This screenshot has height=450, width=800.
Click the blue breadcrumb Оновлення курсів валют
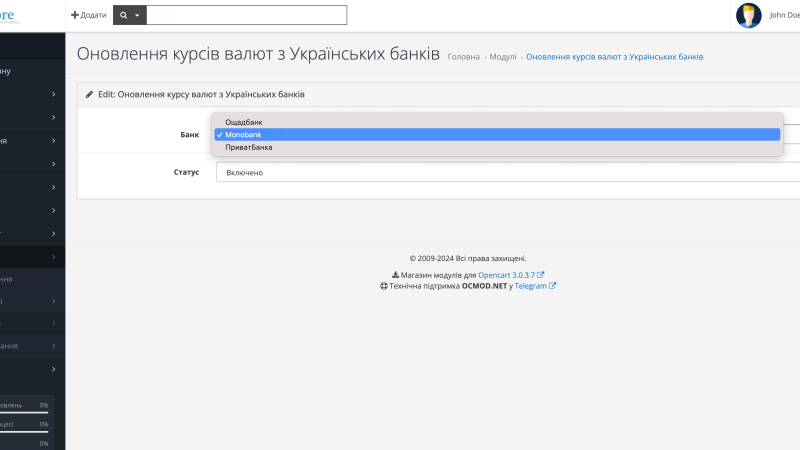[614, 57]
